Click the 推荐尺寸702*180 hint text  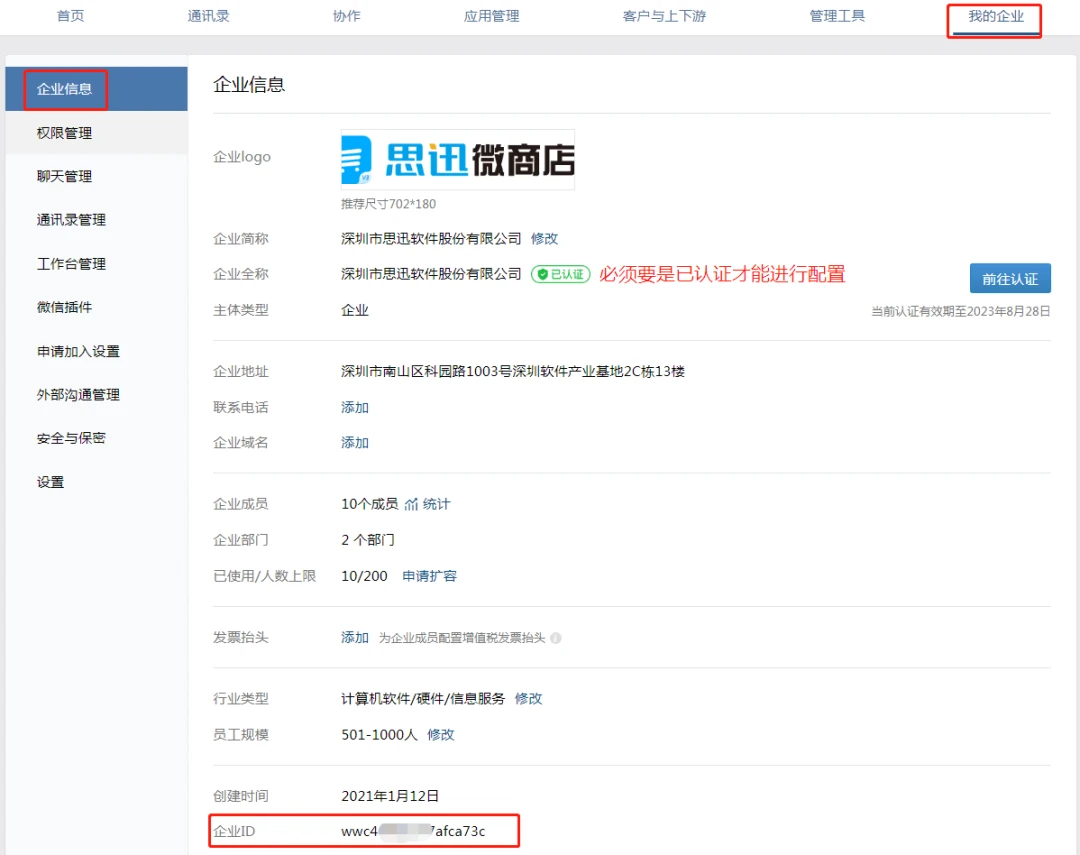[x=388, y=204]
